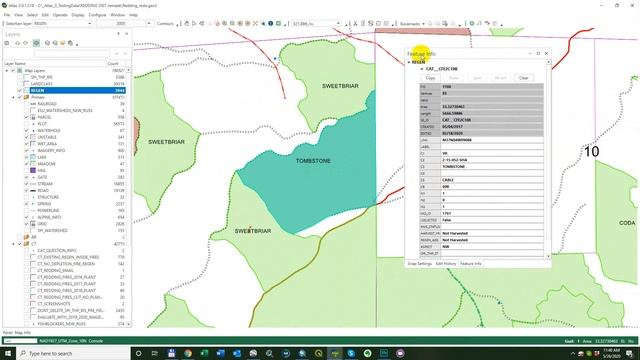The image size is (640, 360).
Task: Open the File menu
Action: (x=7, y=15)
